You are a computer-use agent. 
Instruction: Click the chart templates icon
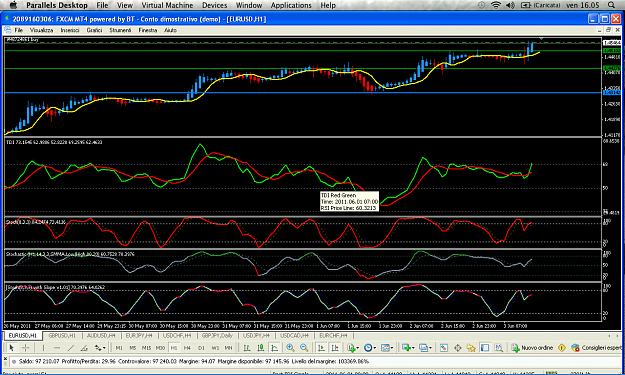click(385, 348)
